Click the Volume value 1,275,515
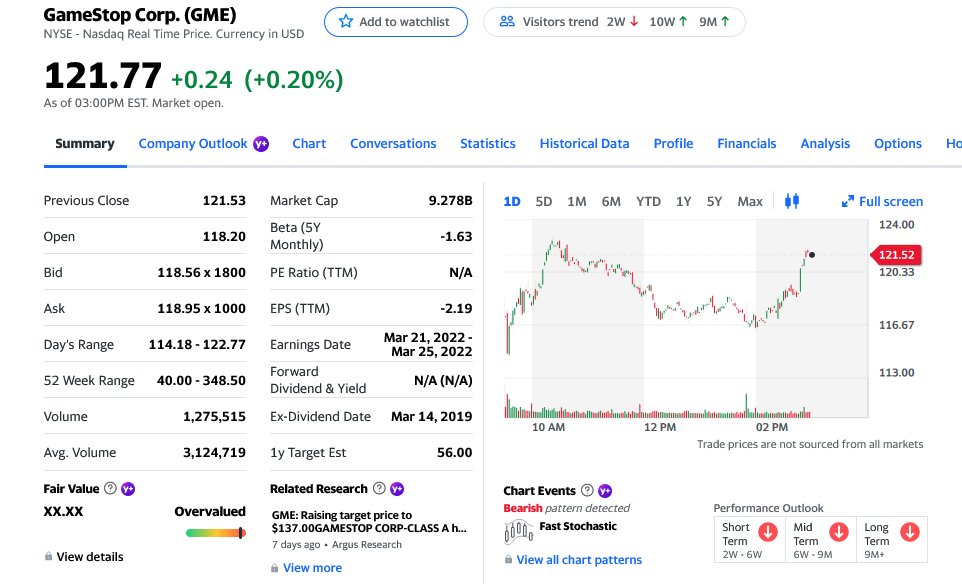Viewport: 962px width, 584px height. [x=214, y=417]
